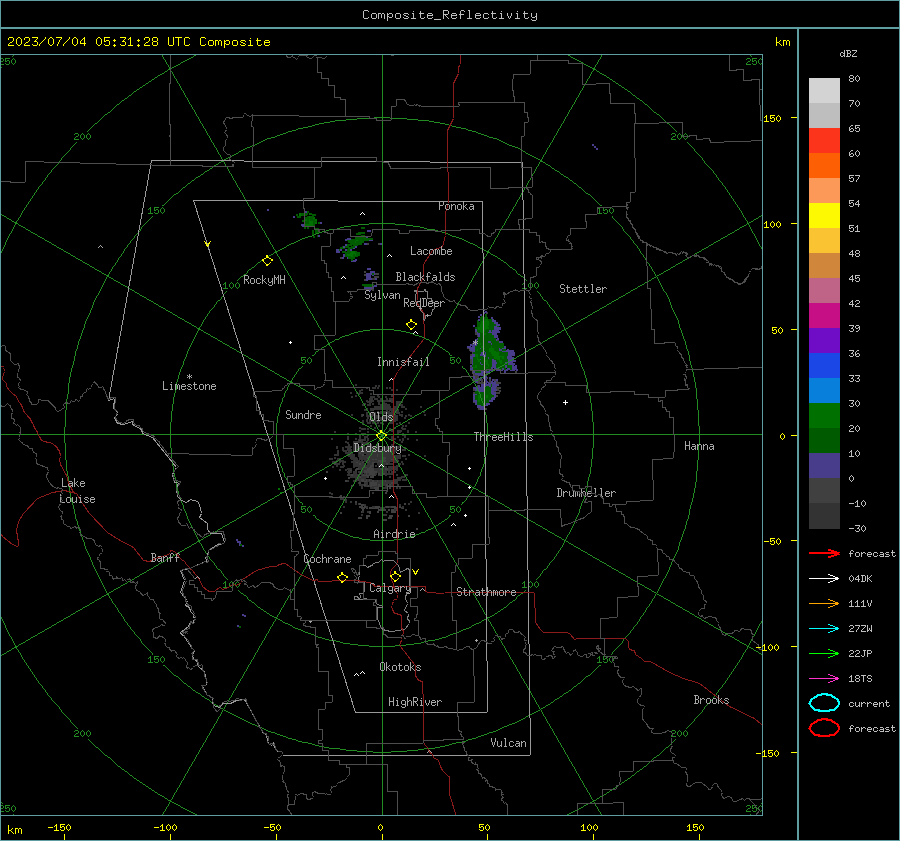This screenshot has height=841, width=900.
Task: Select the Innisfail label
Action: click(404, 362)
